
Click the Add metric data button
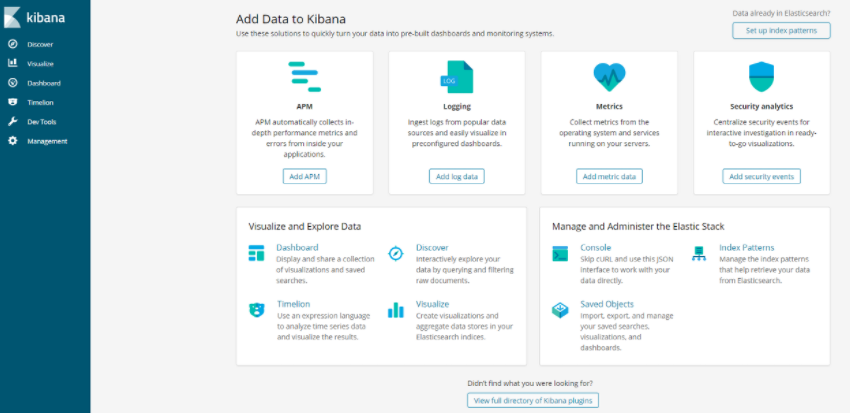[x=609, y=176]
